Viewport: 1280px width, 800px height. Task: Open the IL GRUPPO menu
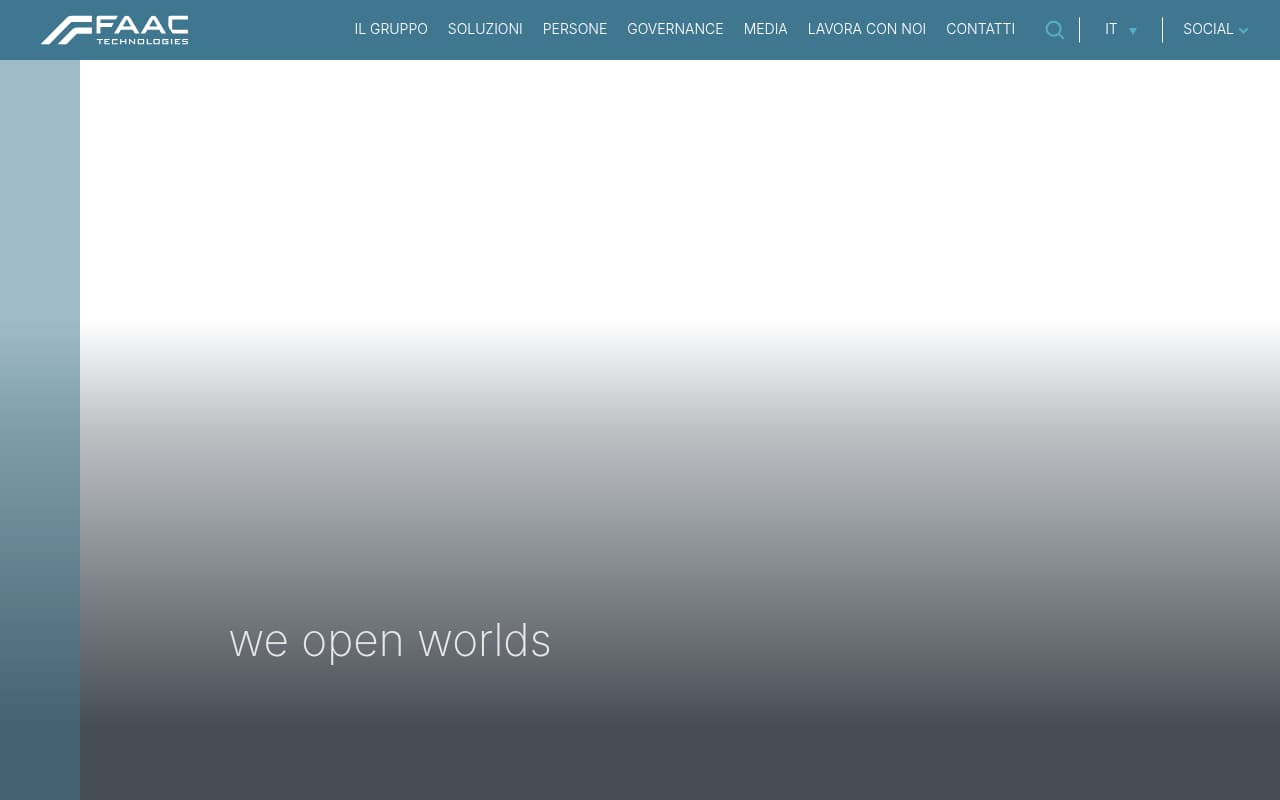(391, 29)
